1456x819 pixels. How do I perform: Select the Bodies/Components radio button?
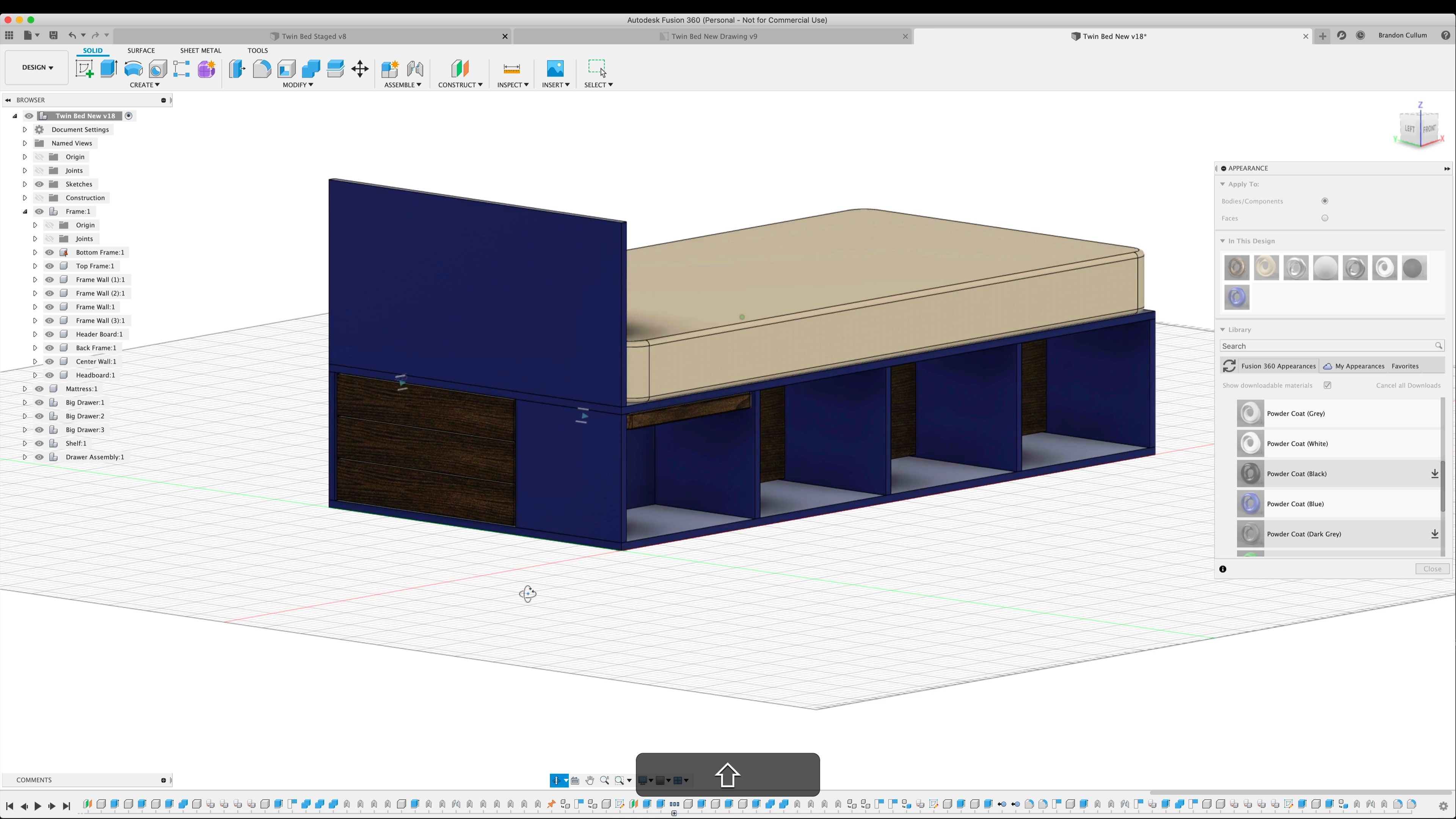1325,201
